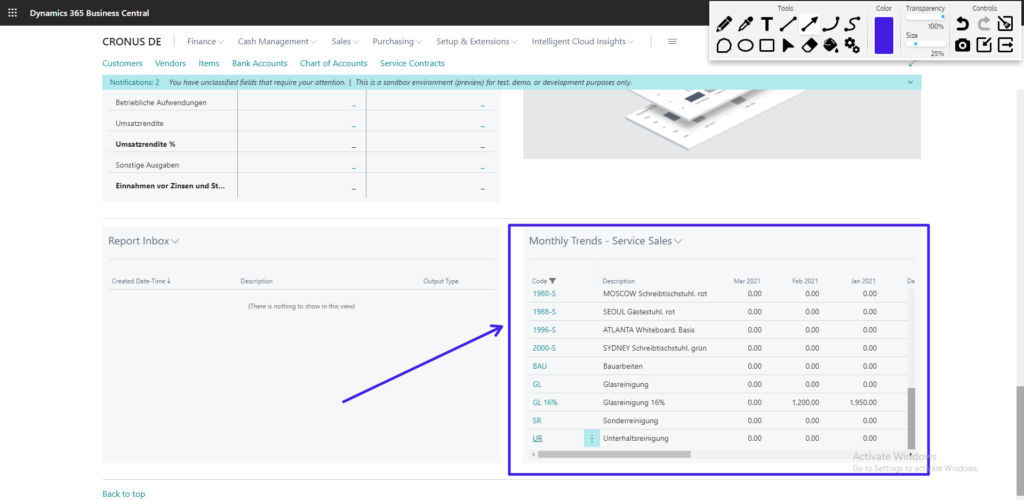Pick the Arrow drawing tool
Screen dimensions: 1024x500
pos(809,24)
